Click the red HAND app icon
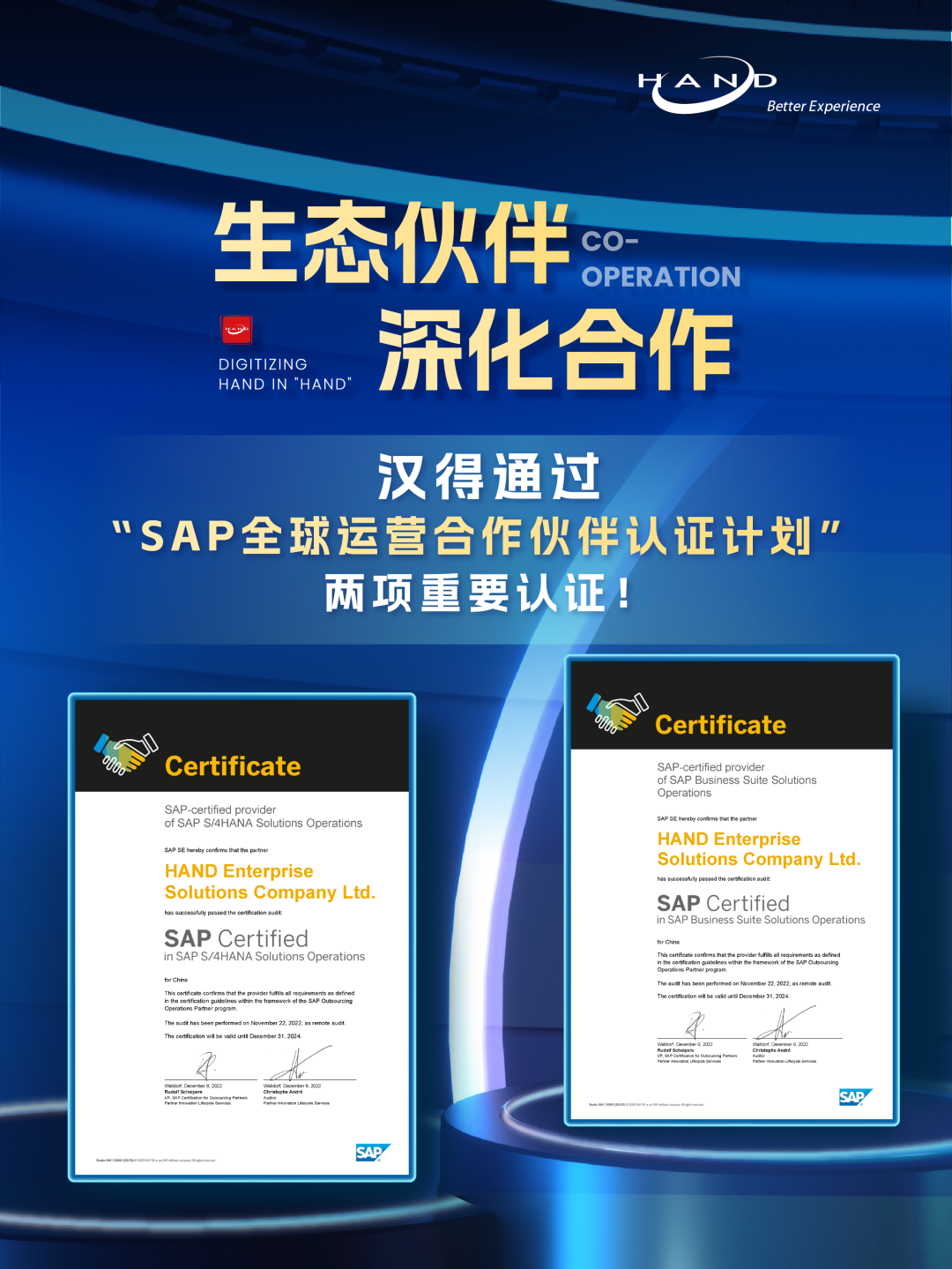Viewport: 952px width, 1269px height. (235, 330)
